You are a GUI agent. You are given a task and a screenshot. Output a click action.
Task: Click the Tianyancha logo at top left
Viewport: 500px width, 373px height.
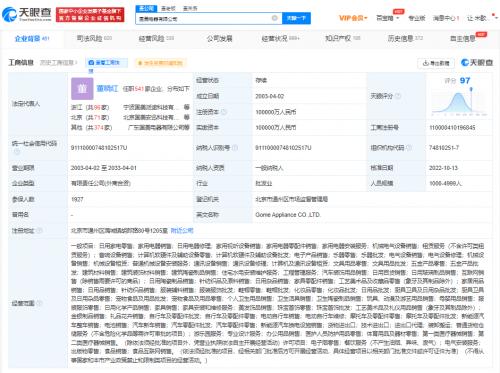point(27,14)
